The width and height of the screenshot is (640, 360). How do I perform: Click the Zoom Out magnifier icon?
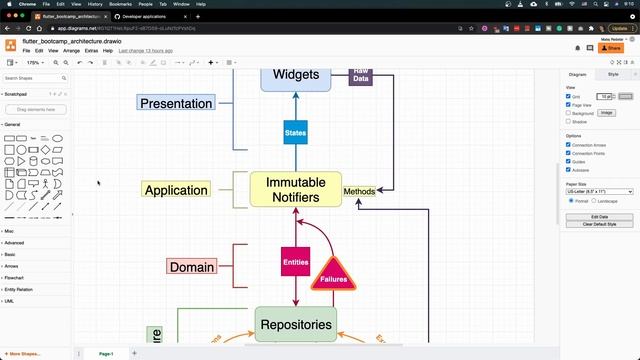(66, 62)
